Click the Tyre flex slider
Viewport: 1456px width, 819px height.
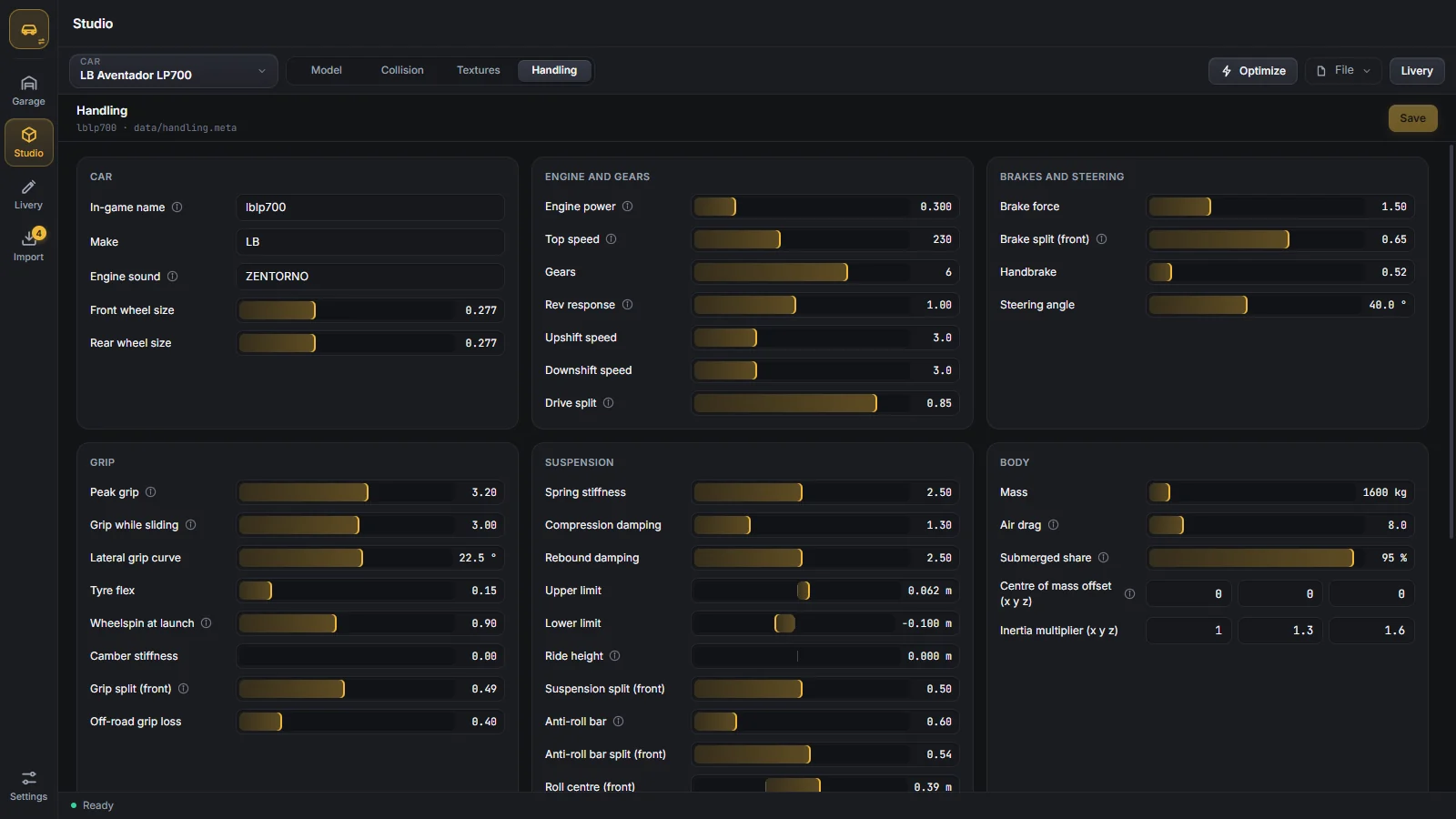click(x=370, y=591)
